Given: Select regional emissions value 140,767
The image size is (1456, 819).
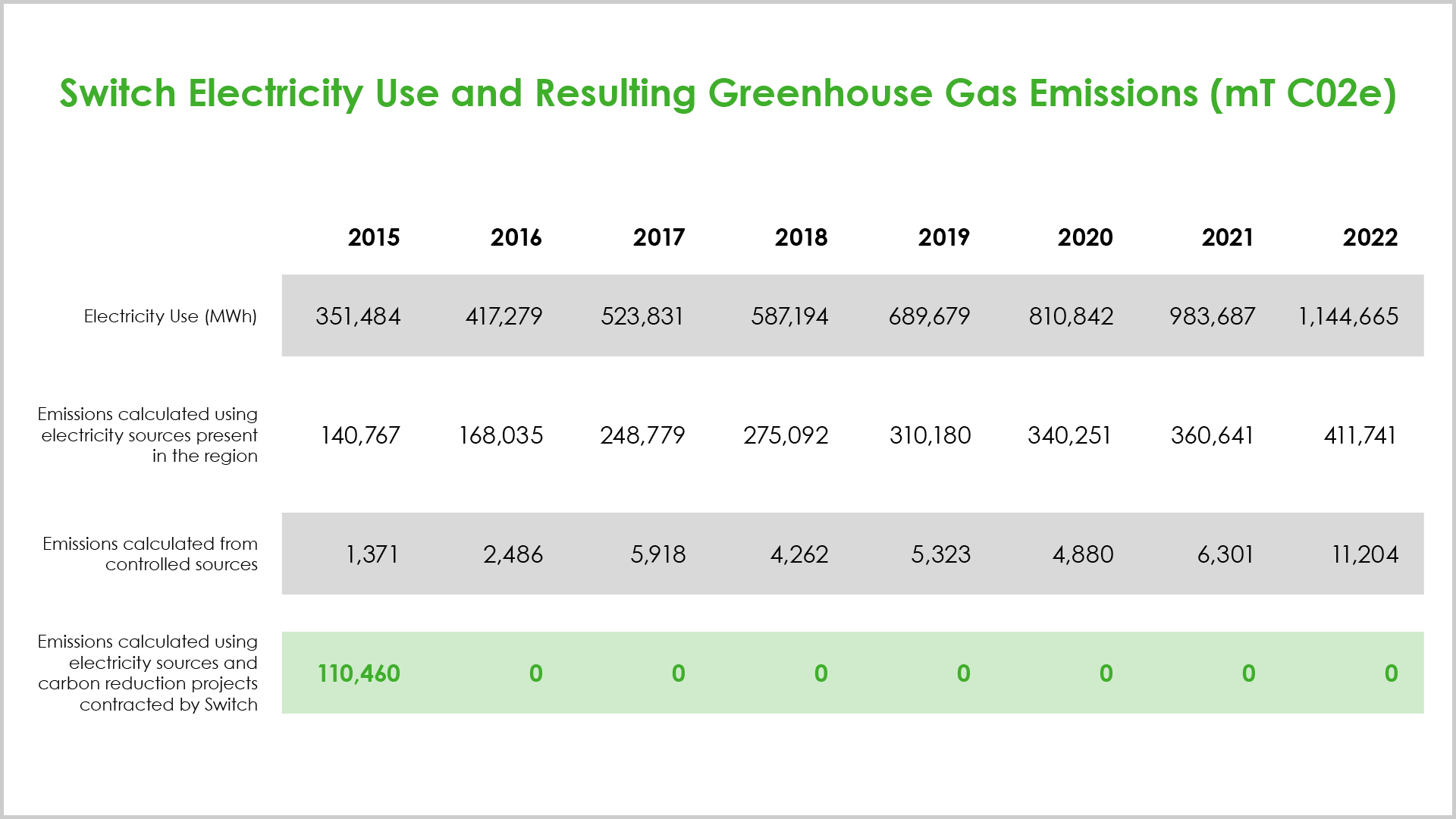Looking at the screenshot, I should tap(360, 435).
